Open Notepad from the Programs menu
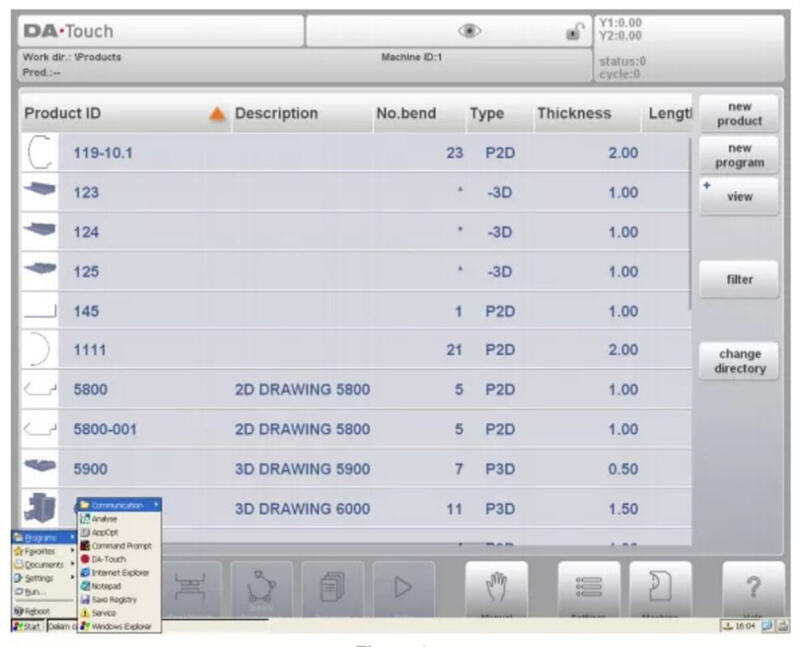The image size is (800, 647). 105,586
